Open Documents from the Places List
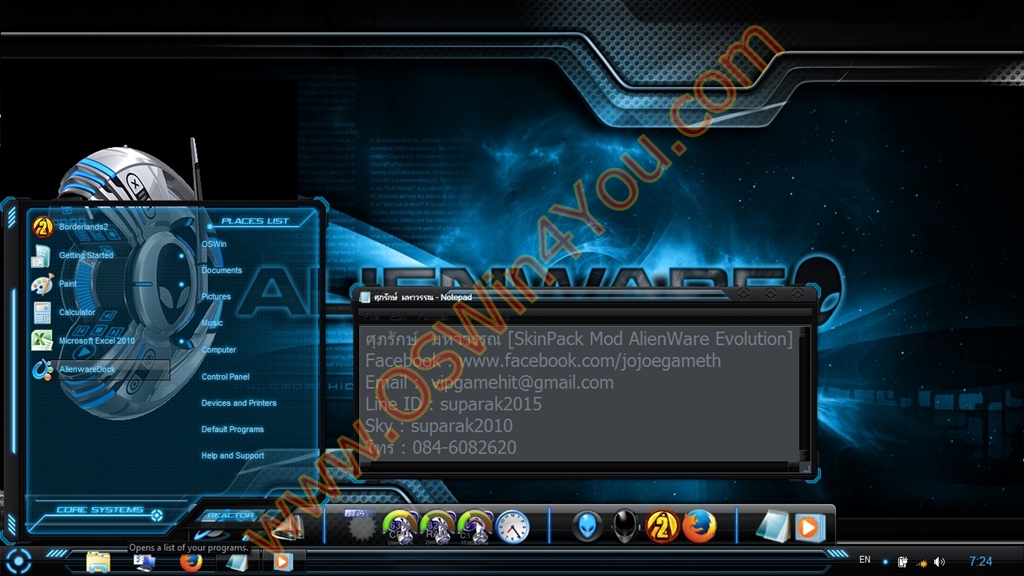1024x576 pixels. click(x=221, y=270)
